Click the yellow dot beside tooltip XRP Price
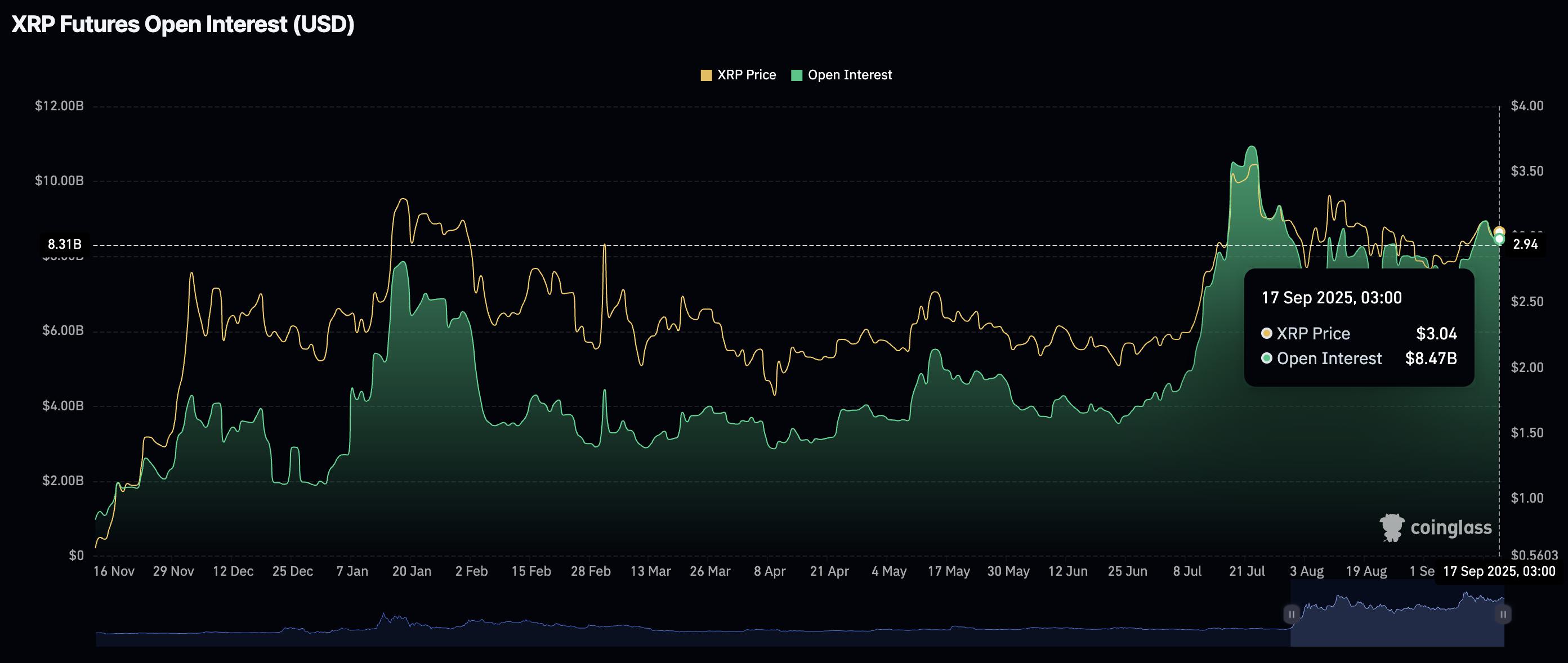 [1267, 333]
